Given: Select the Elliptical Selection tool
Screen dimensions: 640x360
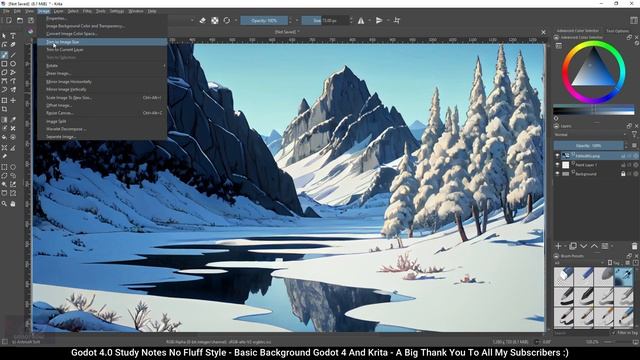Looking at the screenshot, I should click(13, 167).
